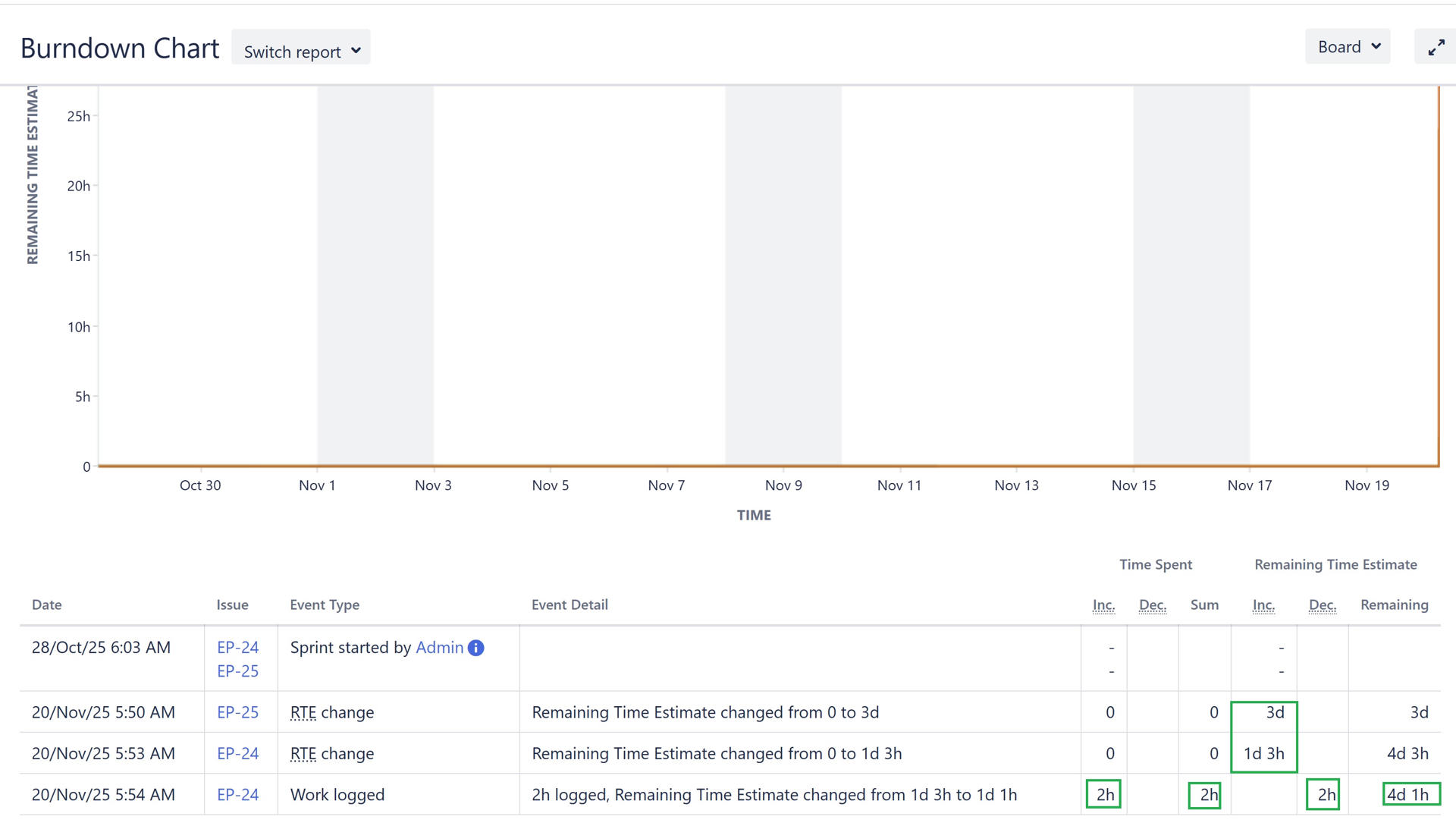
Task: Click the 4d 1h remaining value
Action: tap(1407, 794)
